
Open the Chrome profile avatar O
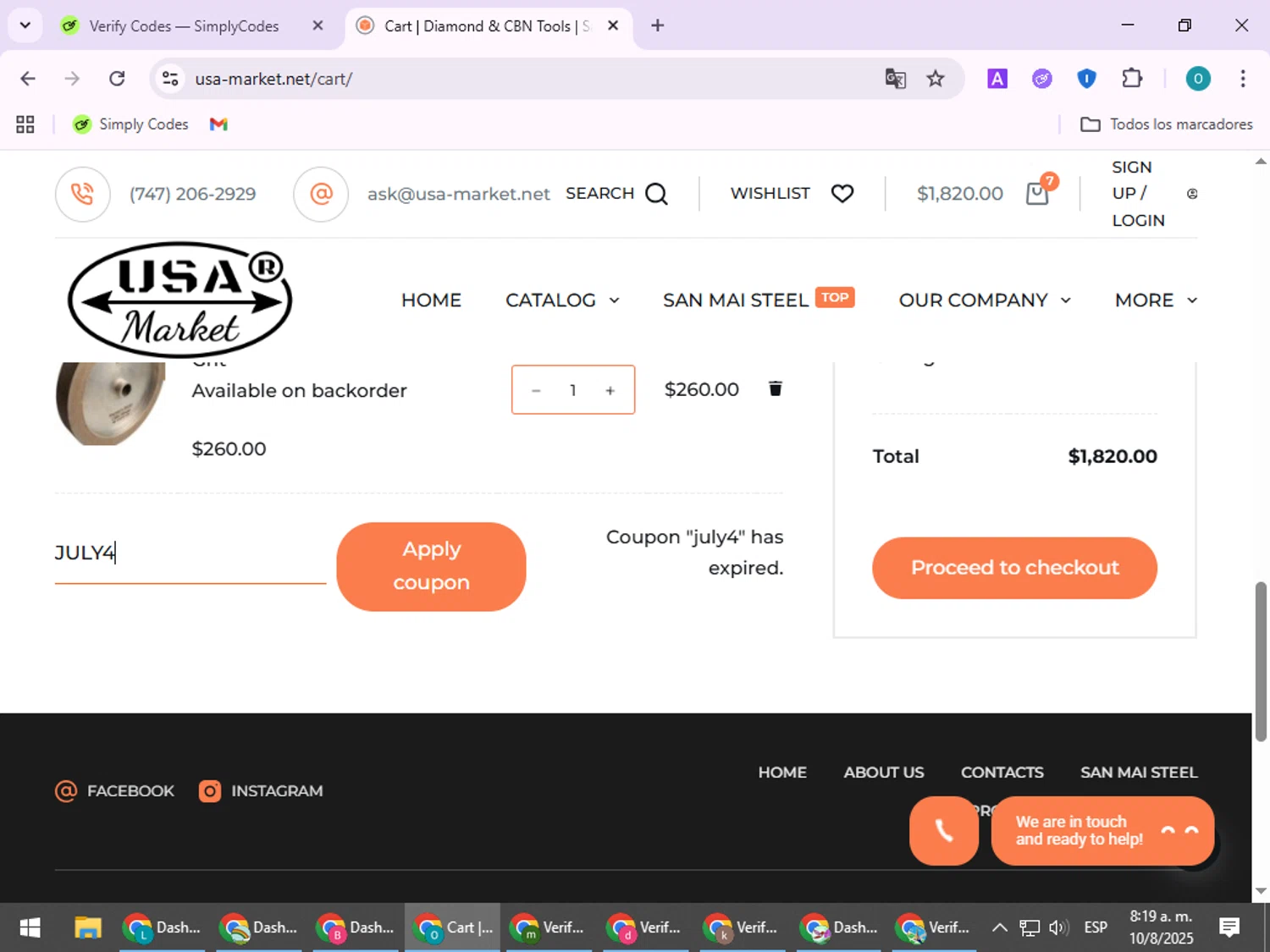pos(1198,79)
